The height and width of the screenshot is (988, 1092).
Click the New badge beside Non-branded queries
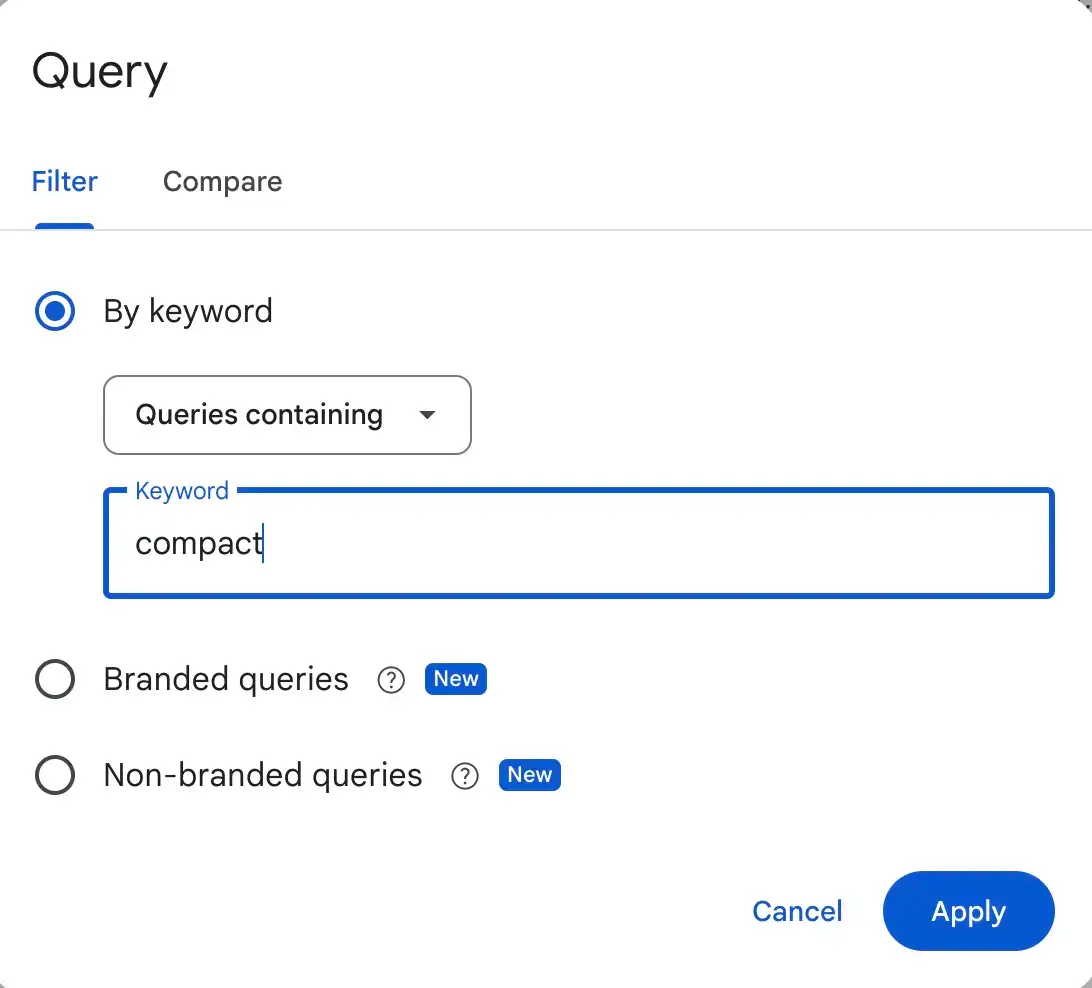click(529, 775)
